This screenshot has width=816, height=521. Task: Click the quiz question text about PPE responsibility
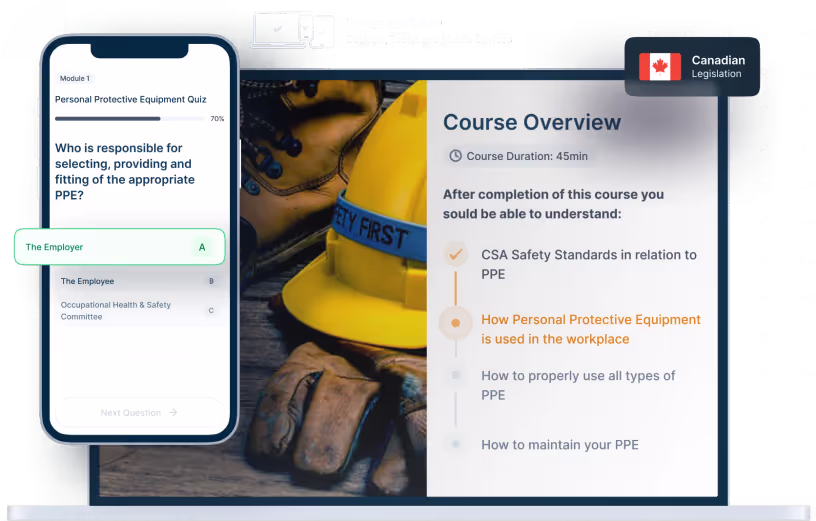coord(125,171)
